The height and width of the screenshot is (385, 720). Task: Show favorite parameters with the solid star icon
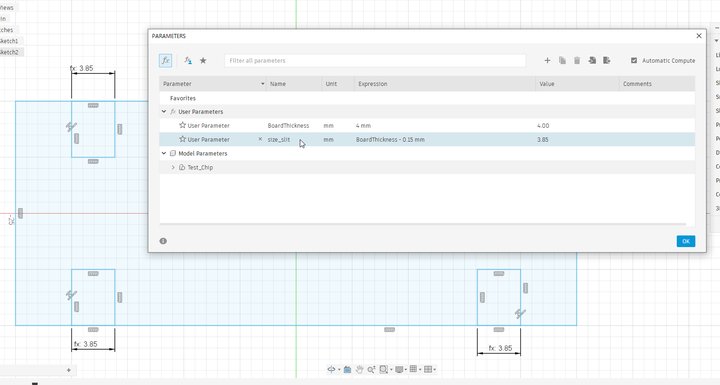click(x=203, y=60)
